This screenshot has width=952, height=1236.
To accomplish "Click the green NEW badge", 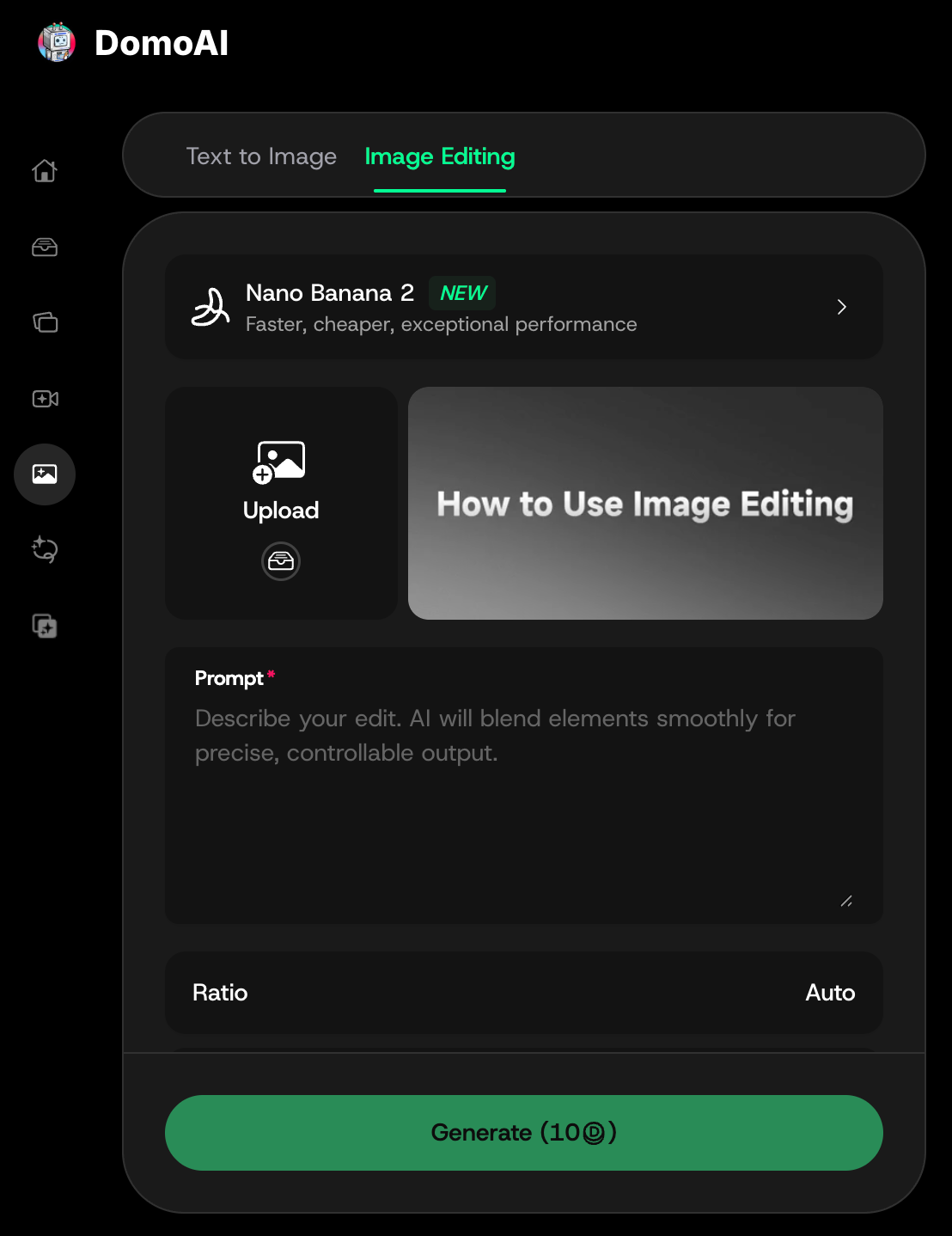I will point(463,293).
